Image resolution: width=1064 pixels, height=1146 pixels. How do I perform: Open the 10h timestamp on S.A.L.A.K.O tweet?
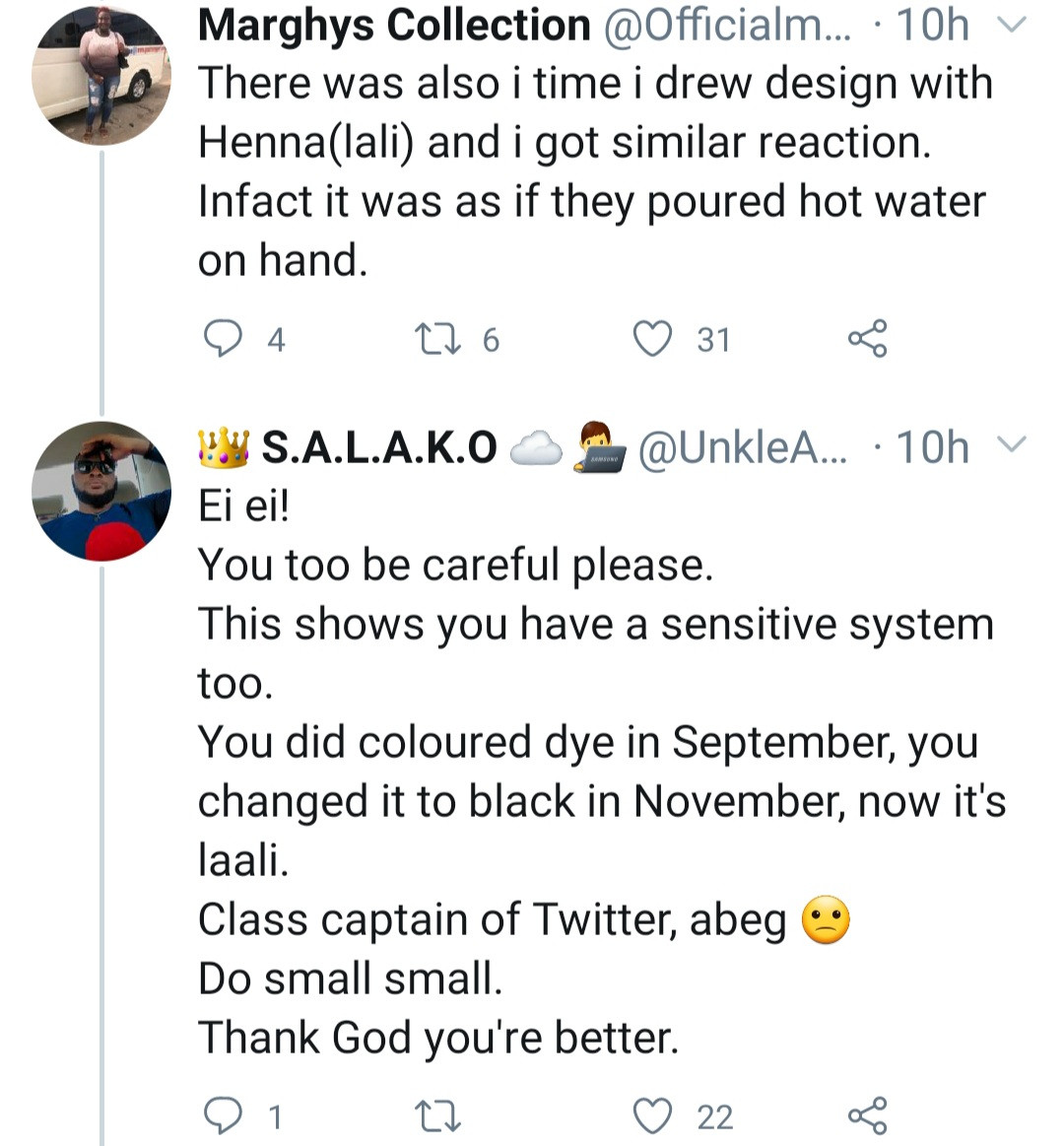931,448
